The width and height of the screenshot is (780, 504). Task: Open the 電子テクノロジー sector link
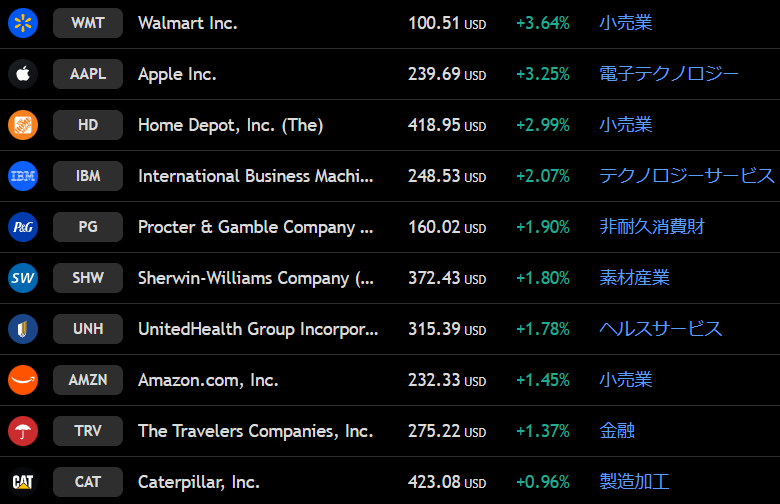click(x=669, y=74)
